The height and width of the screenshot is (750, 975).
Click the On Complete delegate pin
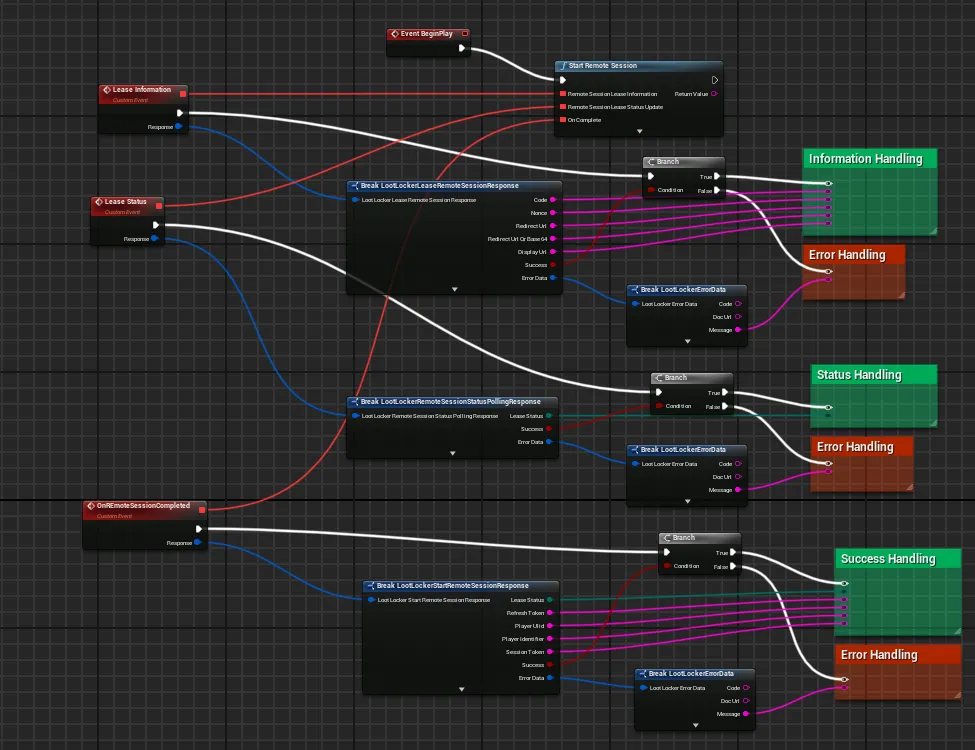pyautogui.click(x=563, y=120)
